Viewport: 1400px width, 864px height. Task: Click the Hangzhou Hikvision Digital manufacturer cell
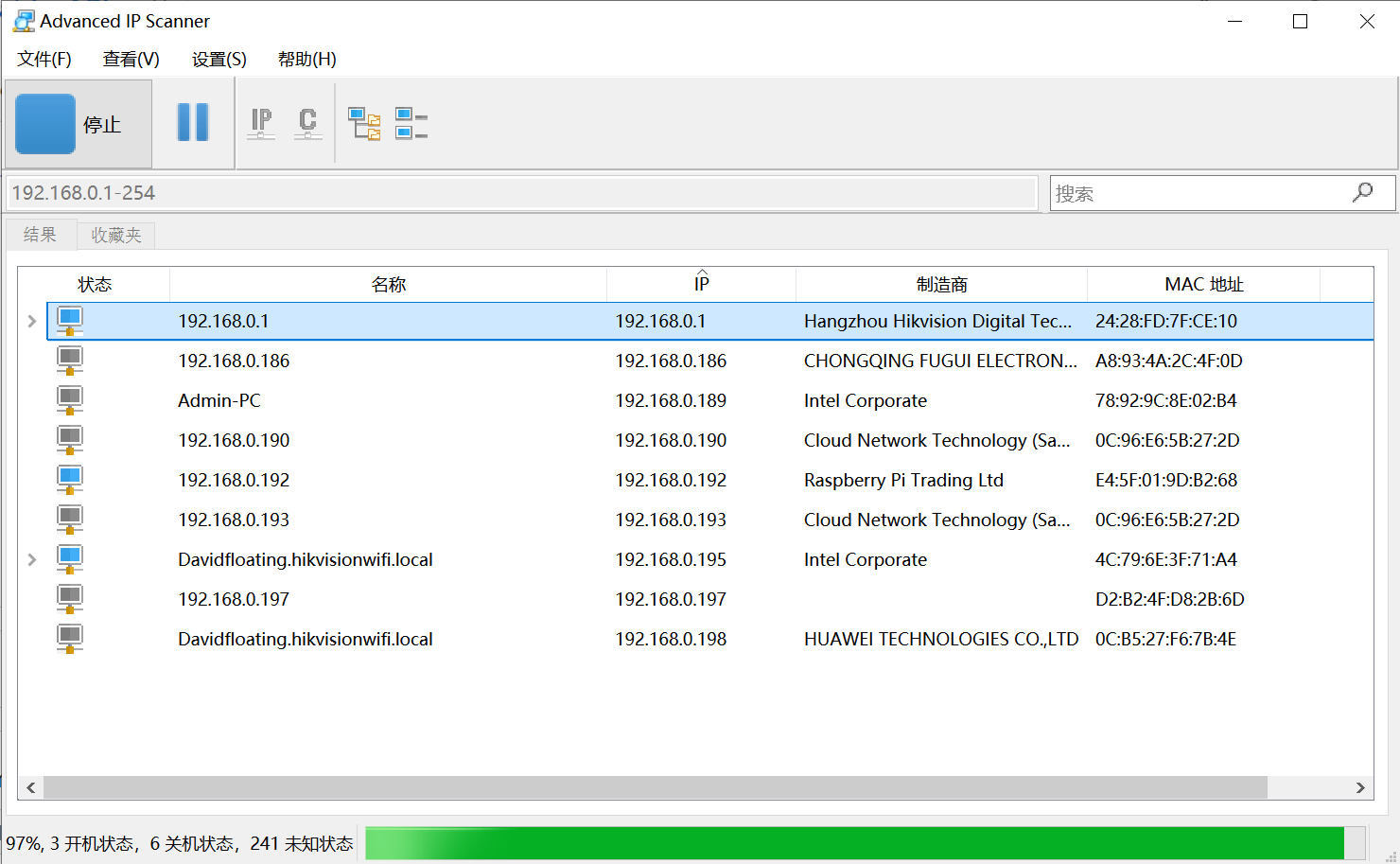938,321
